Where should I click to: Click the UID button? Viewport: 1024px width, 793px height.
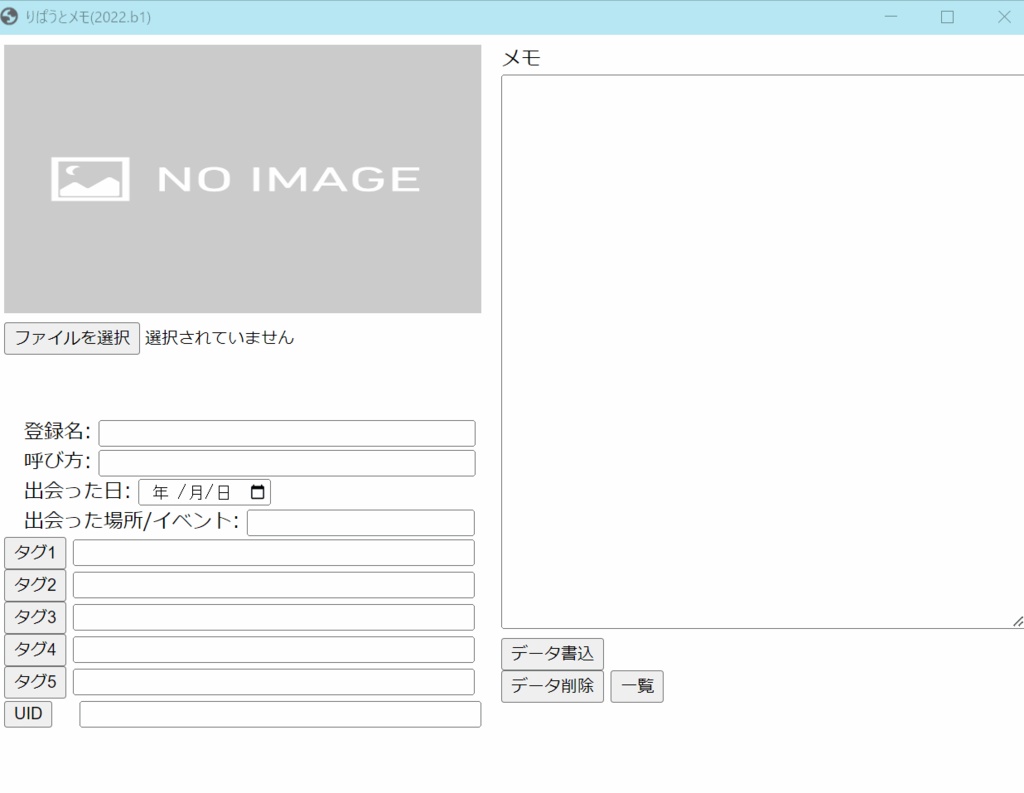point(28,714)
